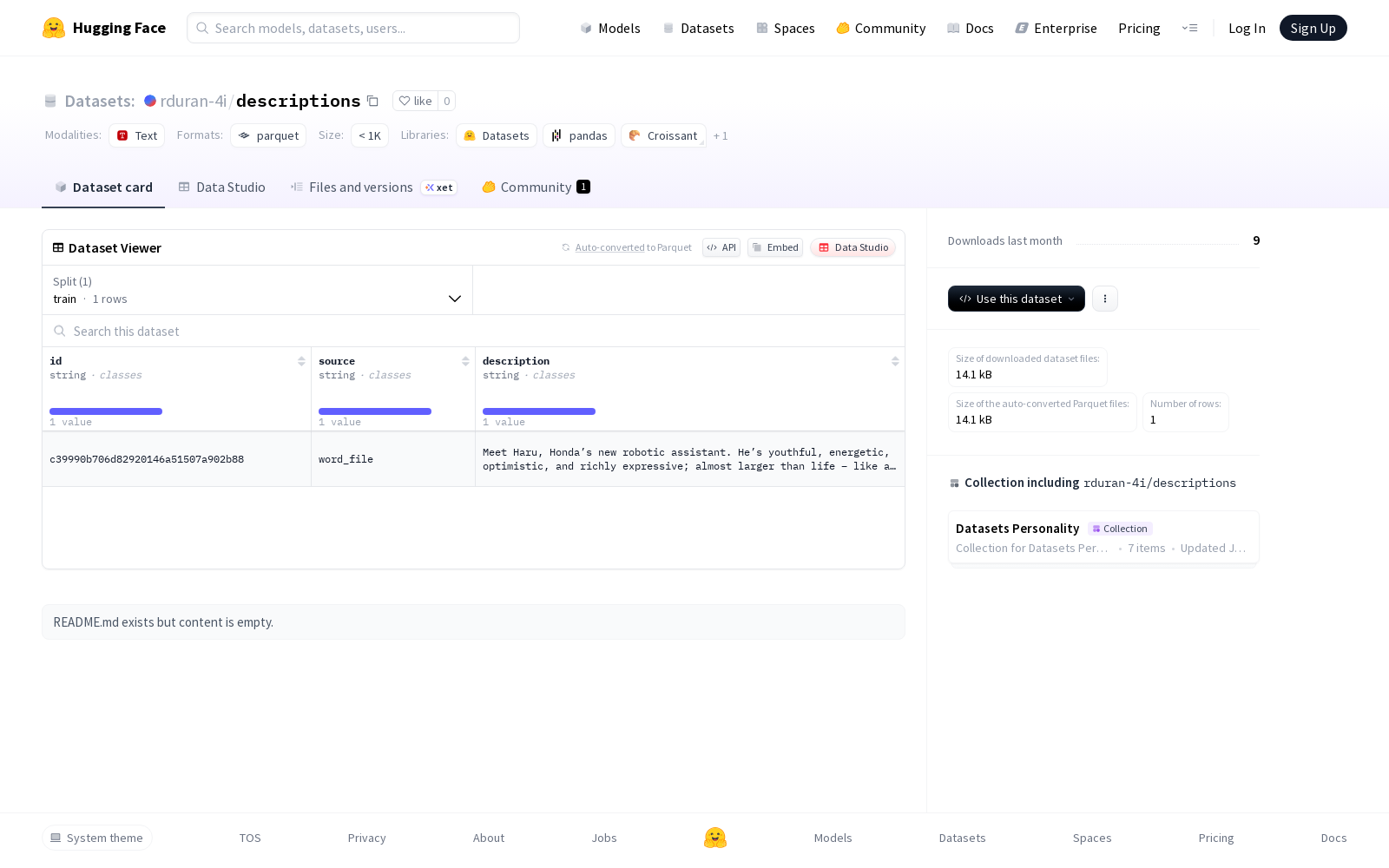This screenshot has height=868, width=1389.
Task: Open Community in top navigation
Action: pyautogui.click(x=881, y=28)
